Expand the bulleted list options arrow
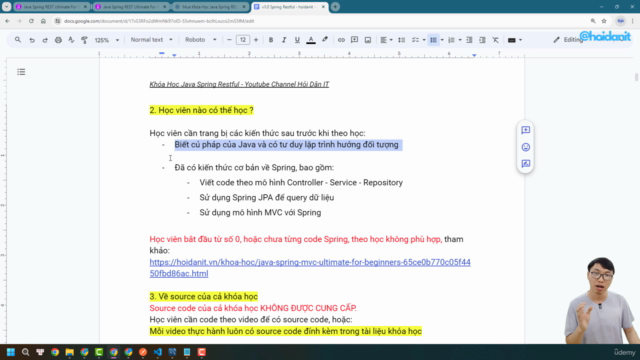 (442, 40)
